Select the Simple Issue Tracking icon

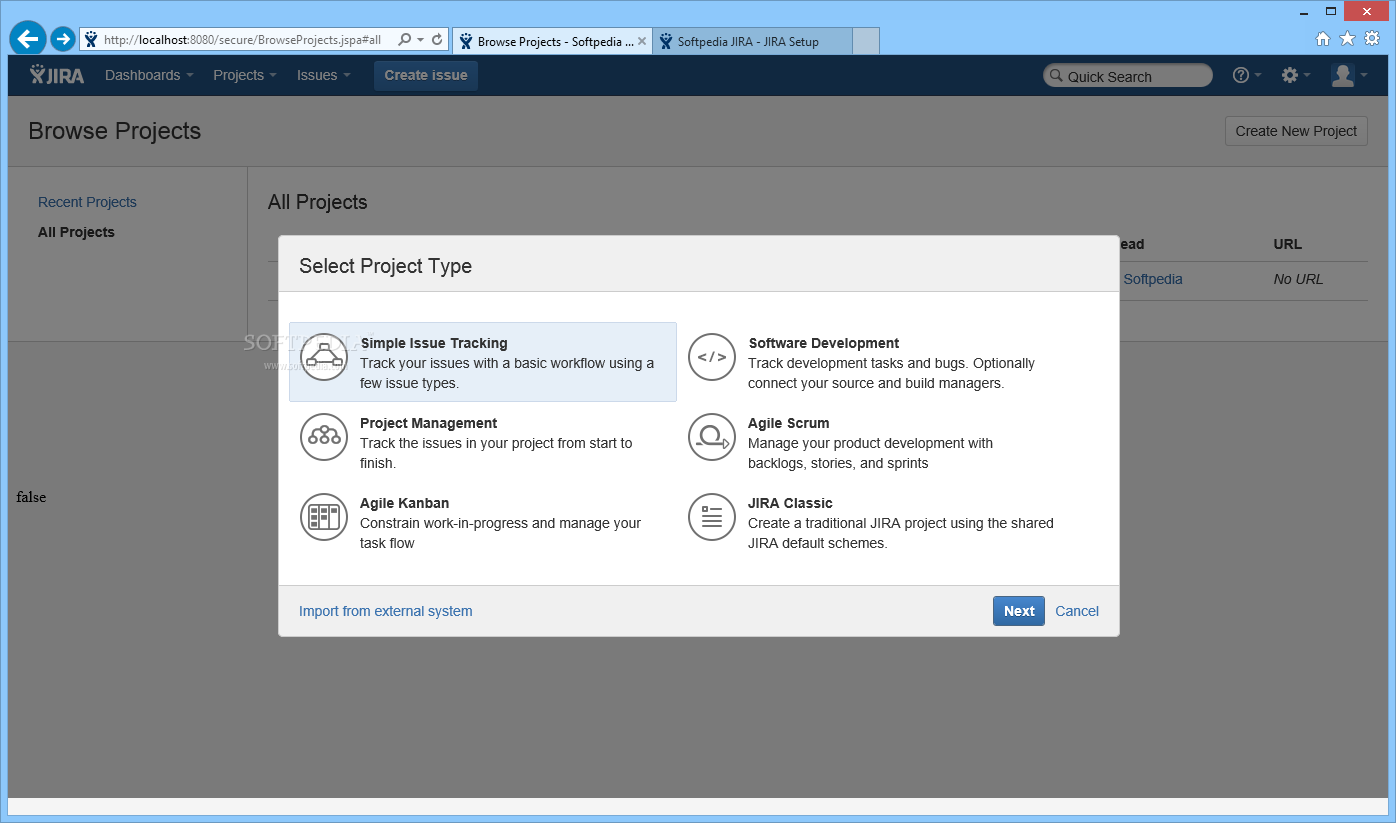pos(324,357)
